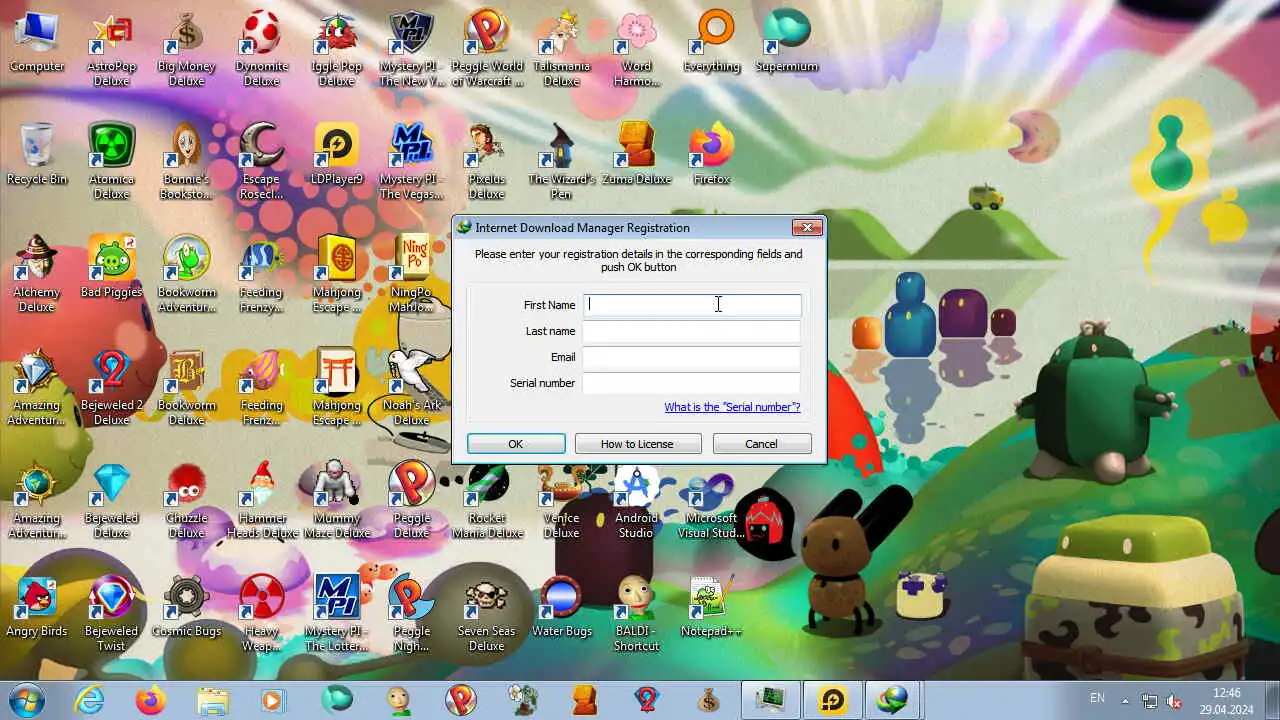Select the Pixelus Deluxe desktop icon
Image resolution: width=1280 pixels, height=720 pixels.
[x=487, y=161]
